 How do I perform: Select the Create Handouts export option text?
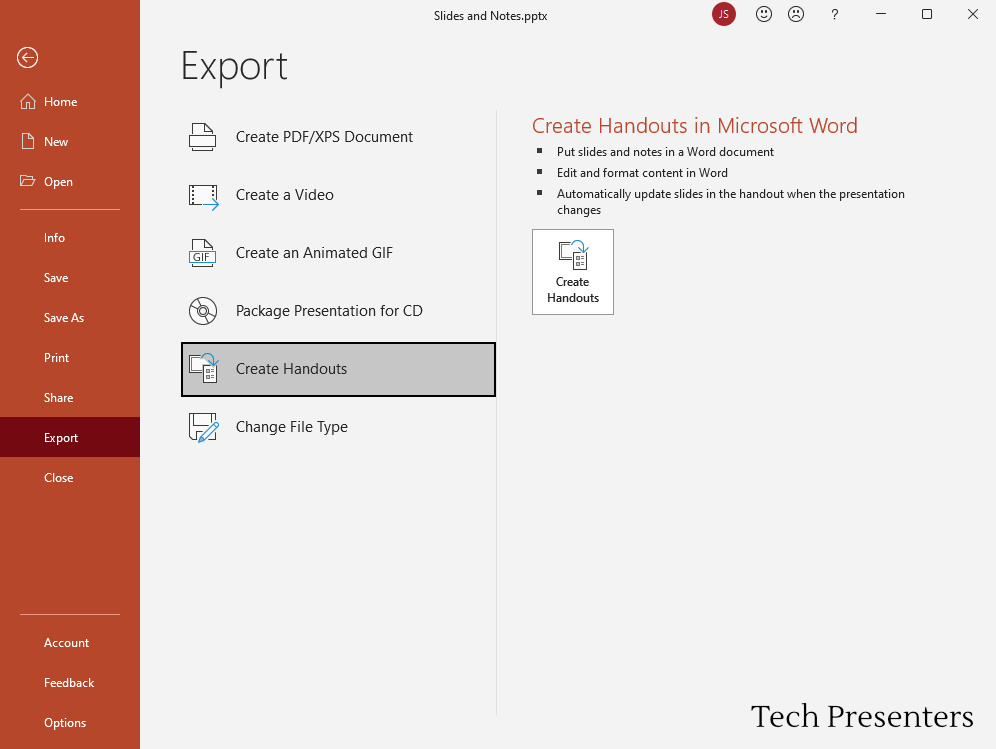coord(292,369)
